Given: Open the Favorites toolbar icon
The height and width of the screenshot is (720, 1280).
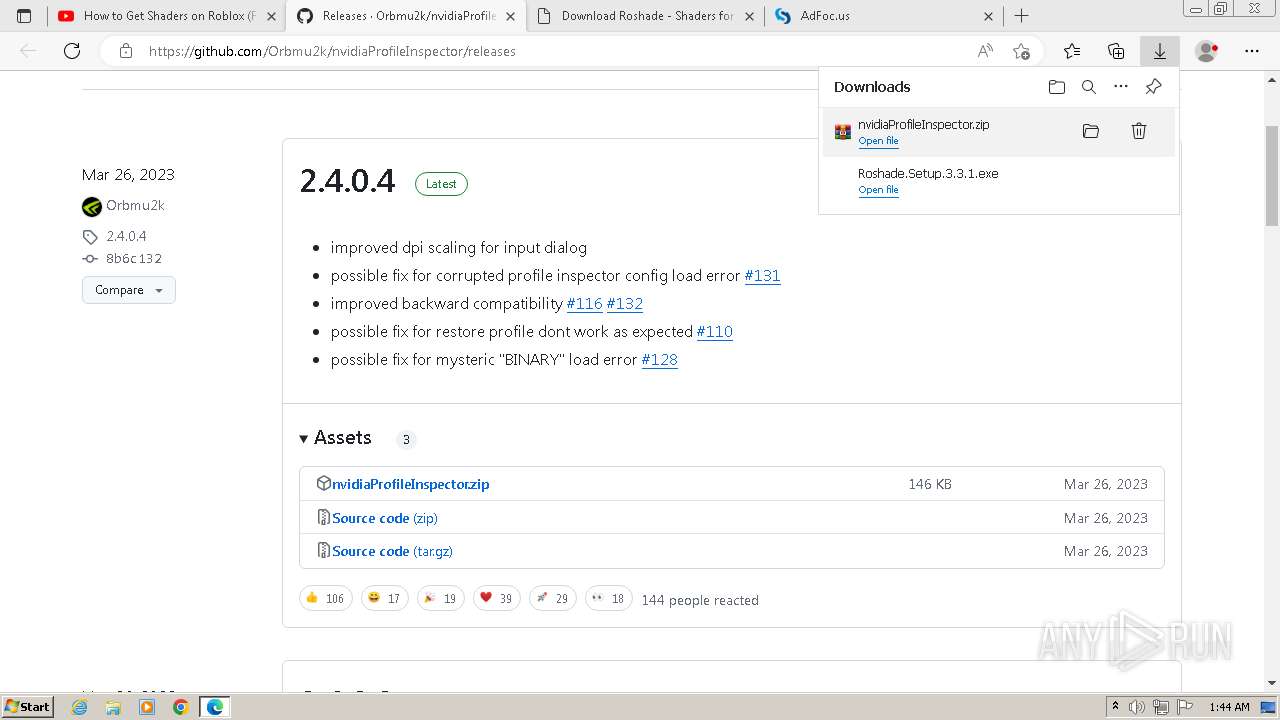Looking at the screenshot, I should click(x=1072, y=51).
